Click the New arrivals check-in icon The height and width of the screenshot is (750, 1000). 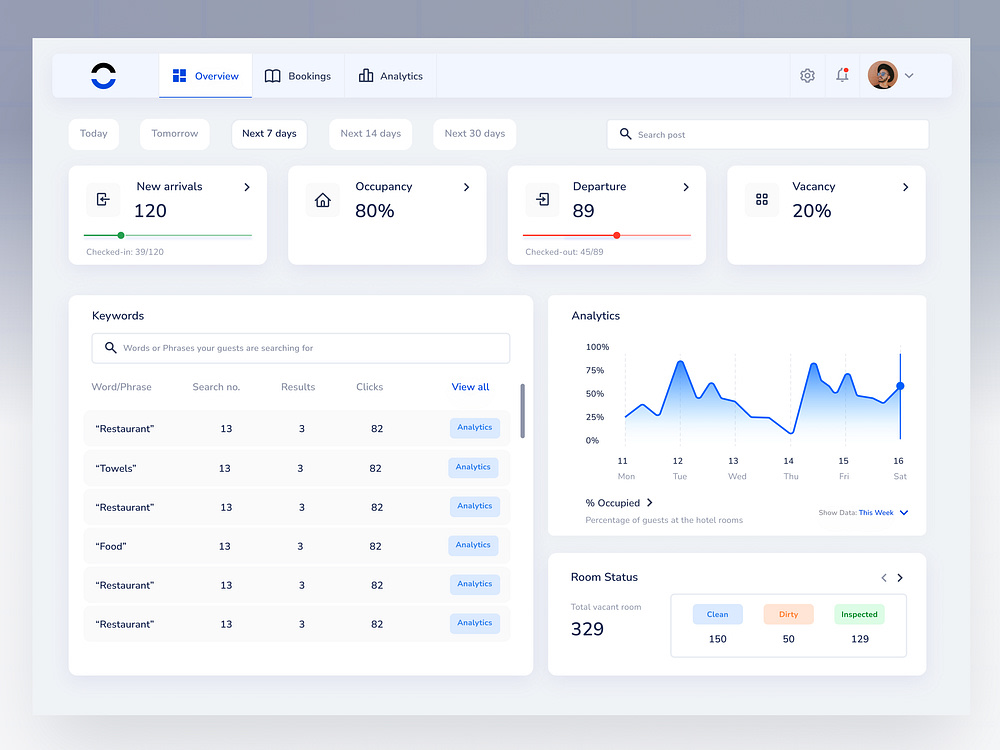103,200
